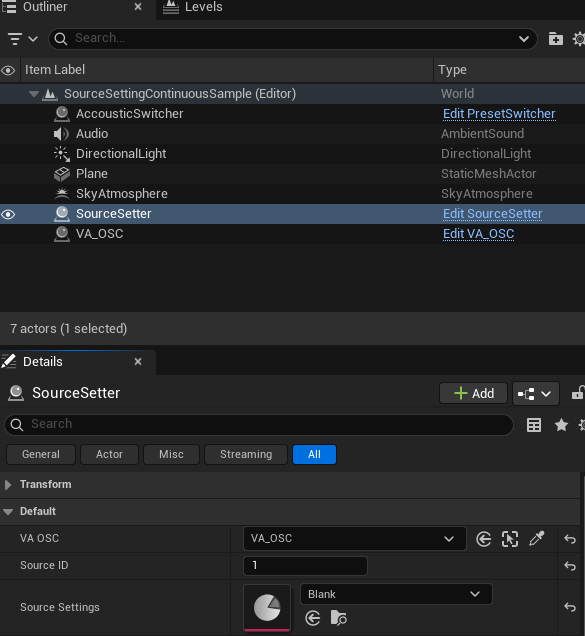Open the VA_OSC actor dropdown

(x=355, y=539)
